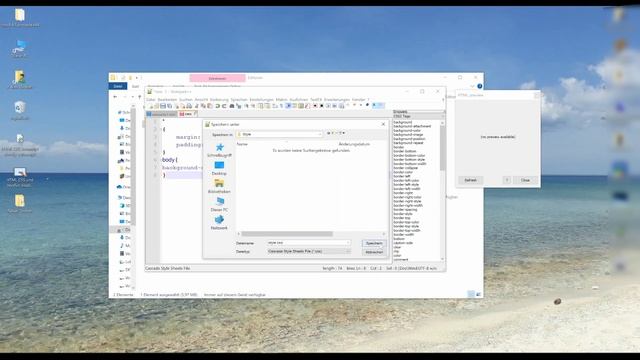640x360 pixels.
Task: Switch to the new unsaved document tab
Action: [x=188, y=114]
